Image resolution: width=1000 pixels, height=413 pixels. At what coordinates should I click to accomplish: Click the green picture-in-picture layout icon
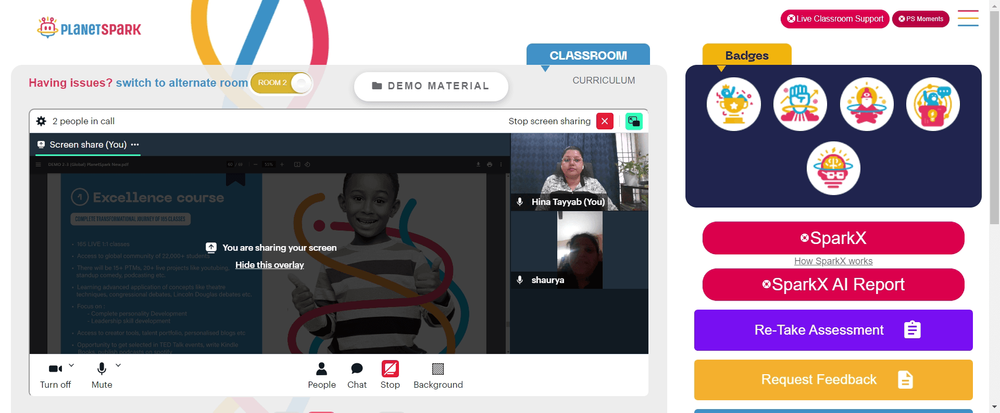click(634, 121)
